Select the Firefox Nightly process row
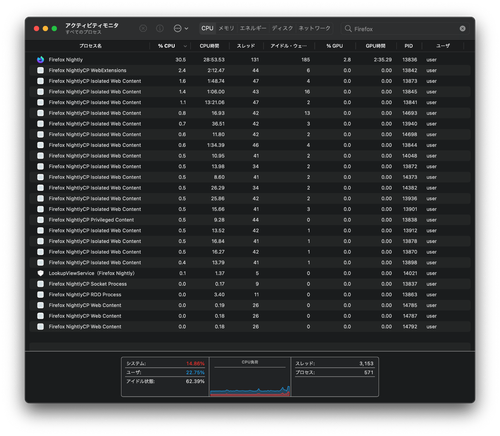 pos(250,60)
